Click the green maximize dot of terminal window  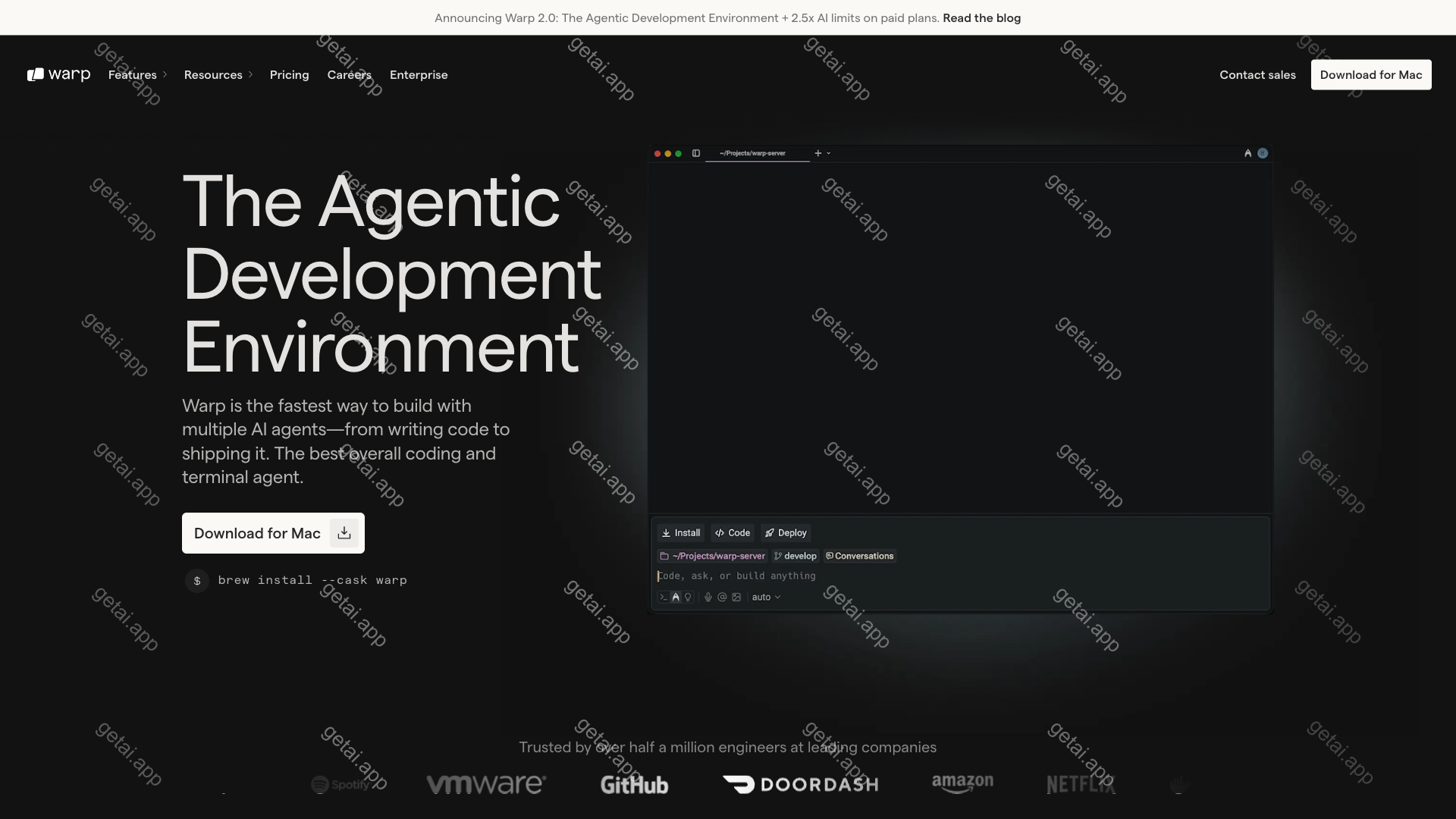click(679, 153)
